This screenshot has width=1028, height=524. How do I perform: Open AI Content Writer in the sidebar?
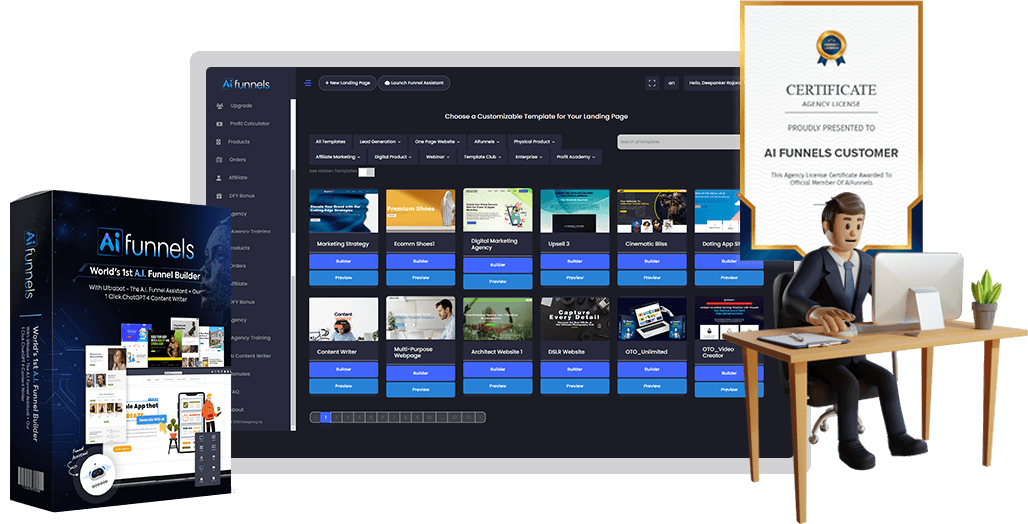click(x=250, y=356)
